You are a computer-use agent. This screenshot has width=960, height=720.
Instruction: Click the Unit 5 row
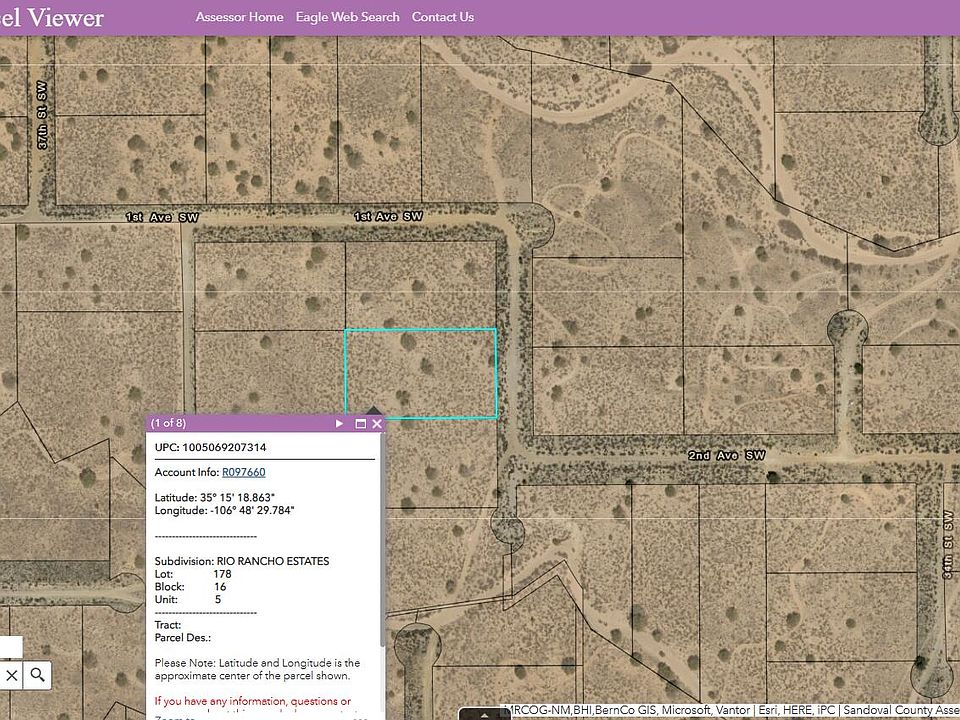[188, 599]
